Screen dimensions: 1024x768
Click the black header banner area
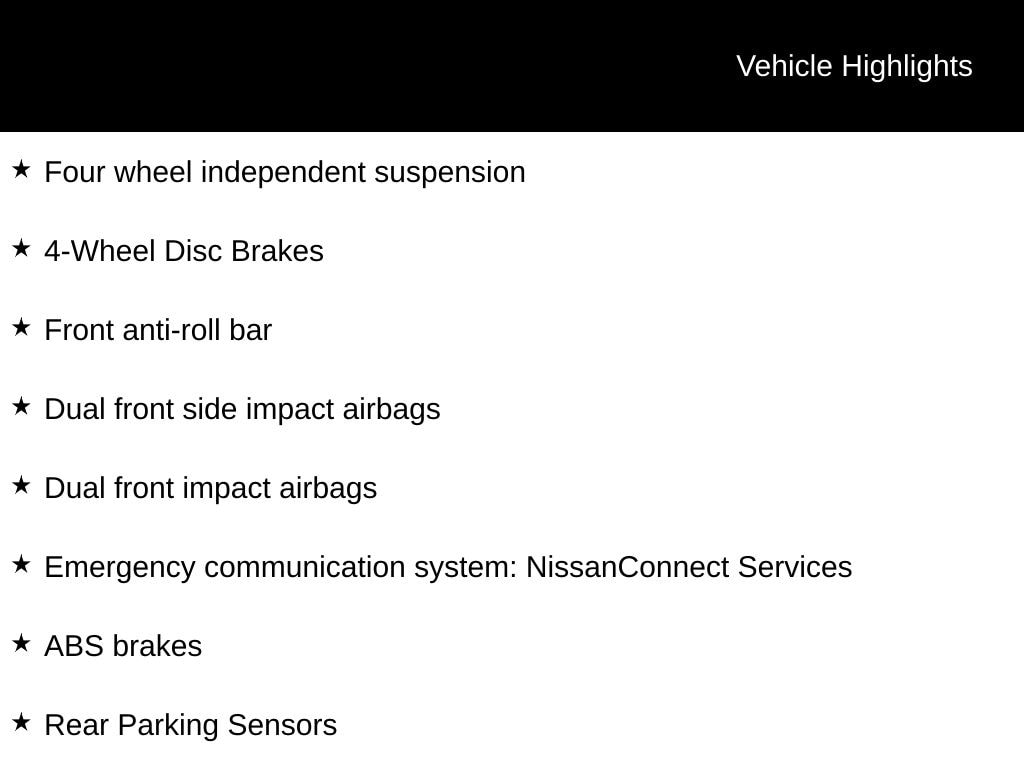tap(512, 66)
